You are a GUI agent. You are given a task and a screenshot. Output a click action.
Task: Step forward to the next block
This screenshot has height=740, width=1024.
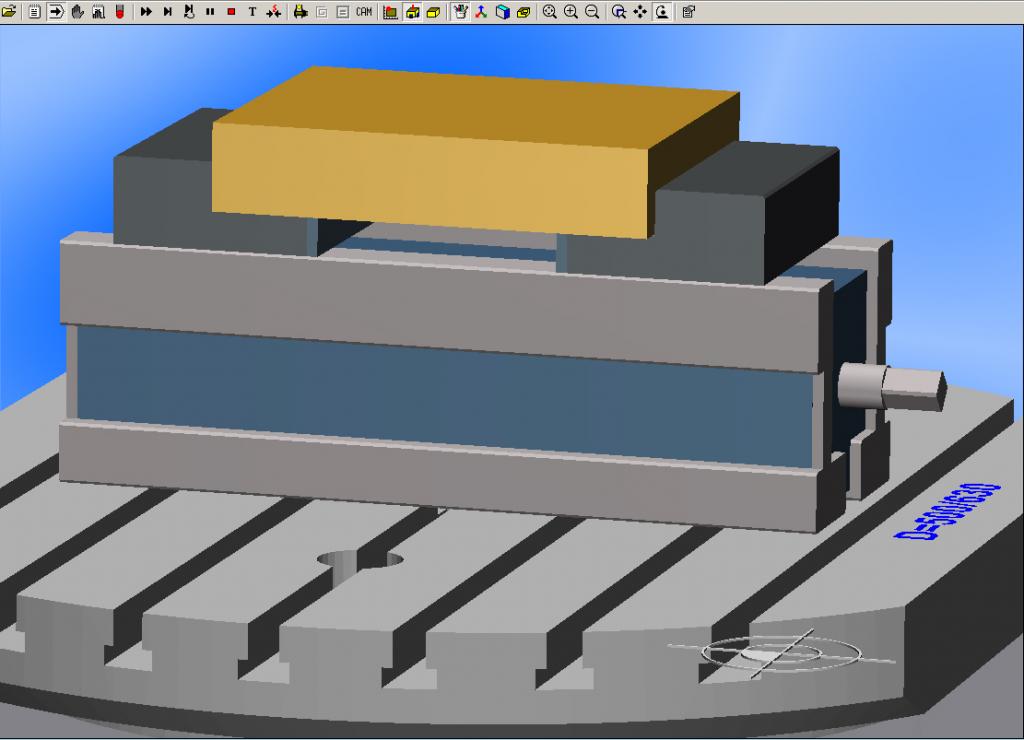pos(168,12)
